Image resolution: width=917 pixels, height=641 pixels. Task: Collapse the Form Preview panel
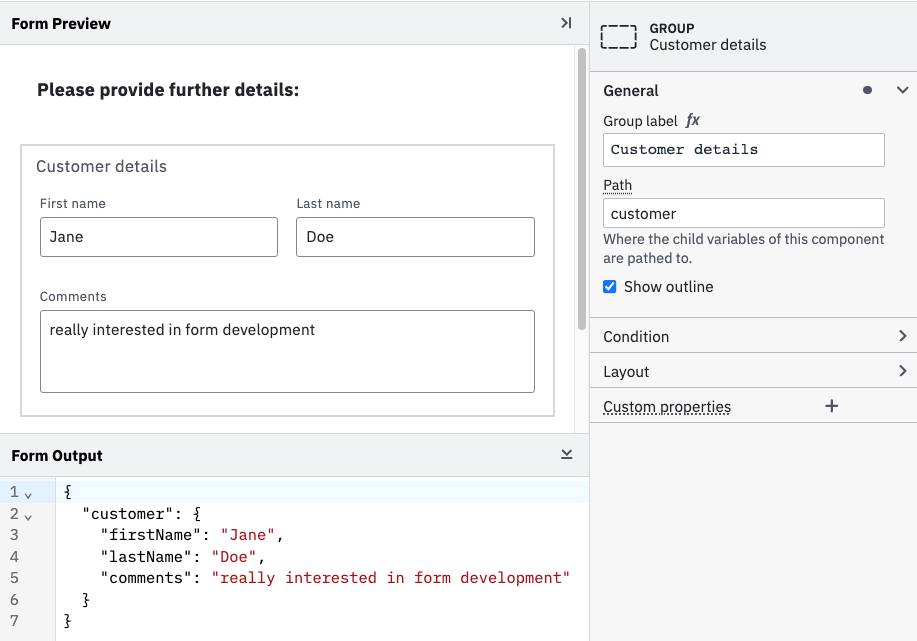[566, 23]
